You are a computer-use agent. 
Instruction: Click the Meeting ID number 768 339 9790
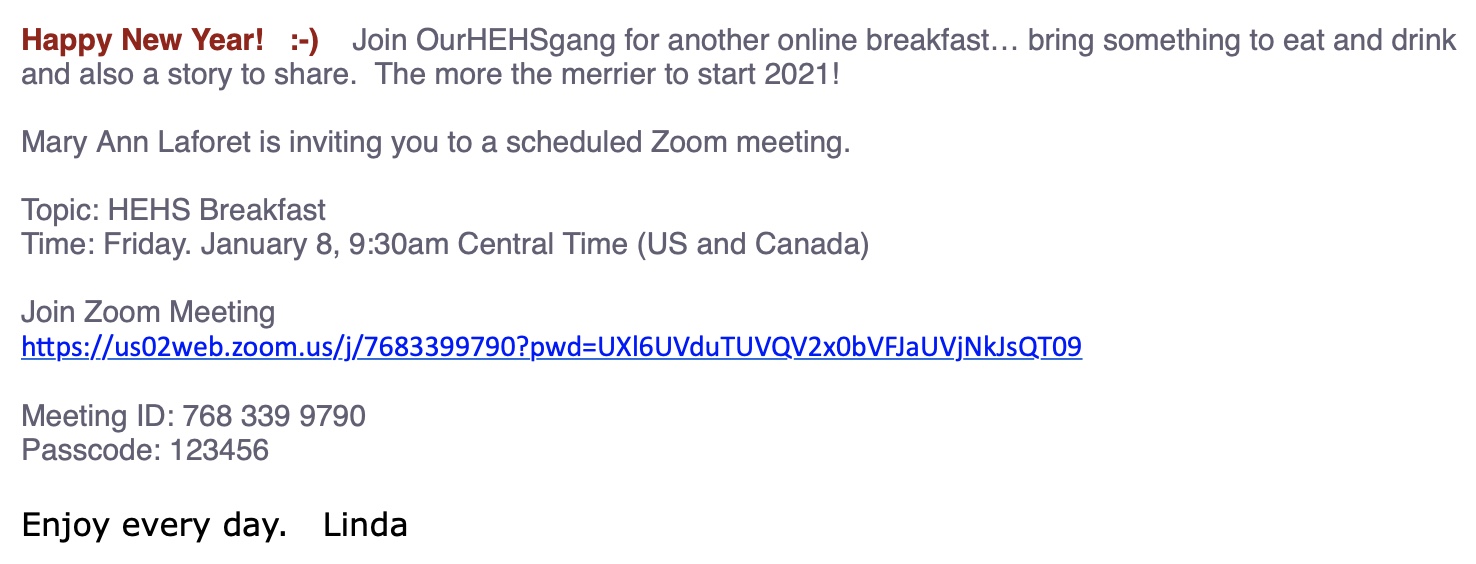click(274, 415)
